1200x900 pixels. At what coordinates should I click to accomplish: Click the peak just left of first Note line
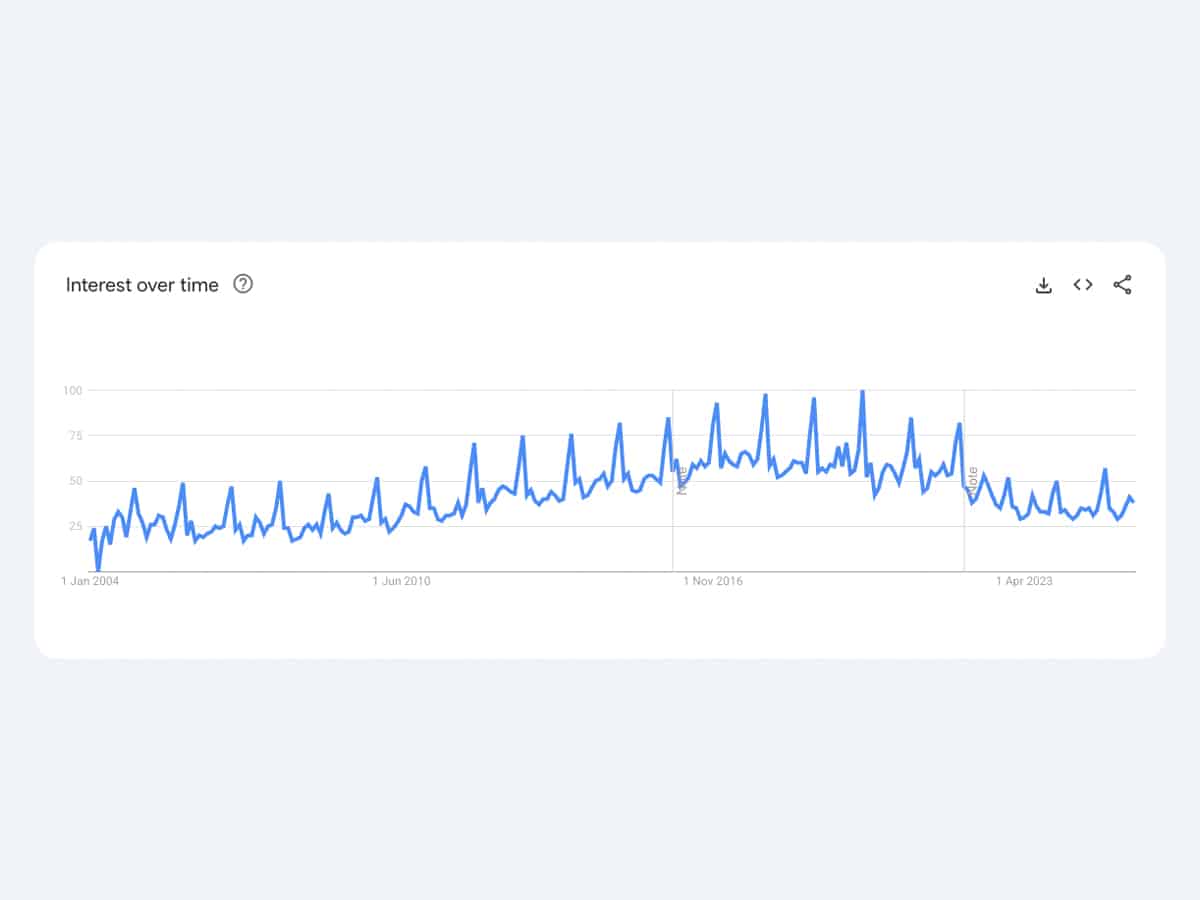[667, 419]
